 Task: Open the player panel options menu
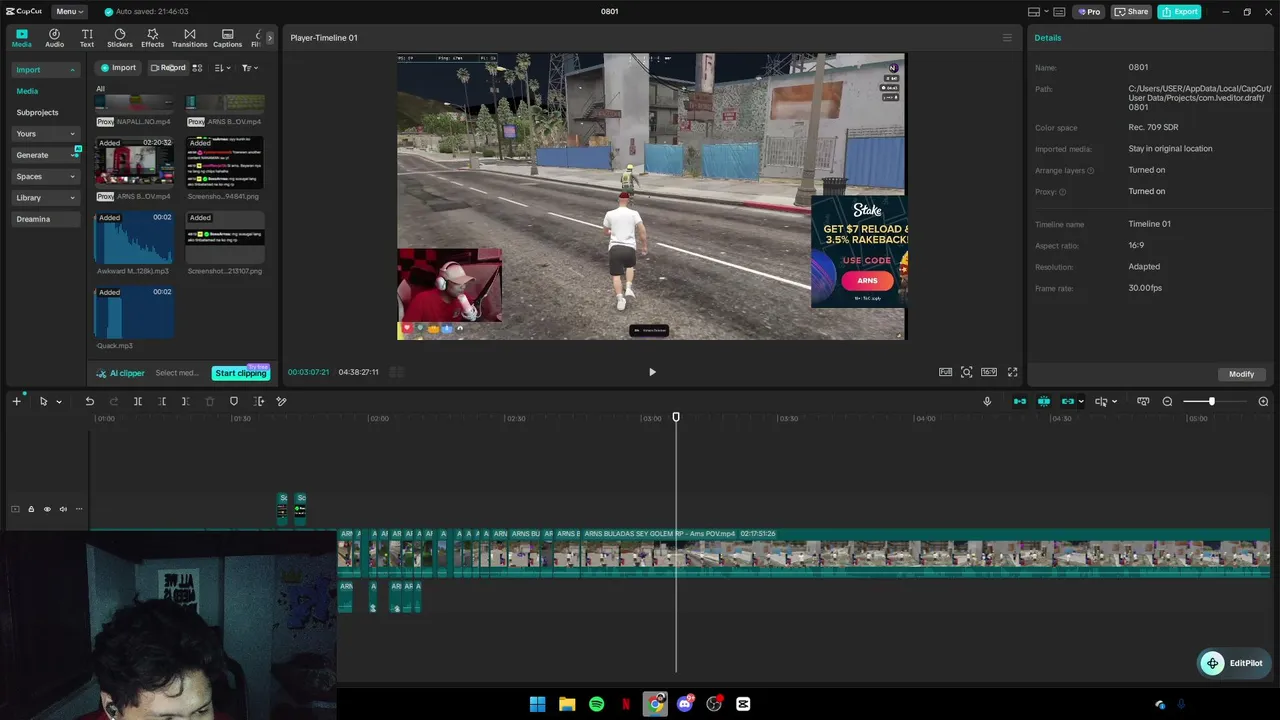click(x=1007, y=38)
